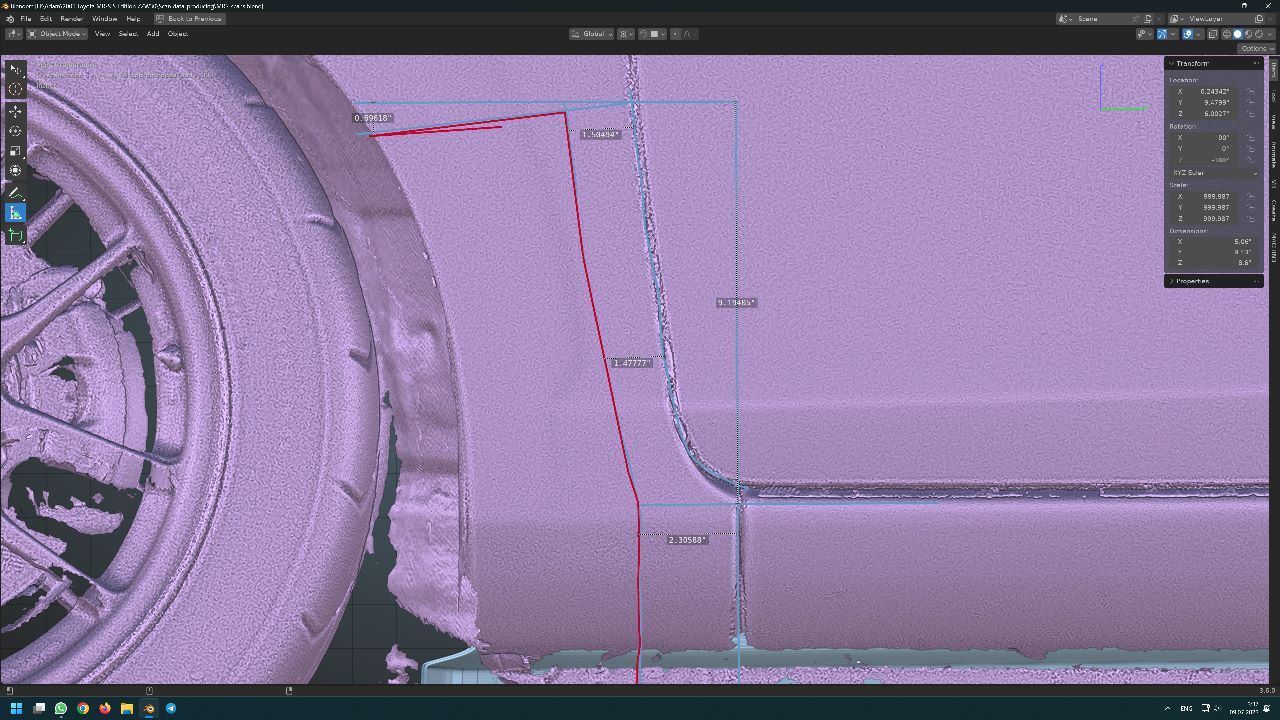This screenshot has width=1280, height=720.
Task: Activate the Rotate tool
Action: [x=15, y=131]
